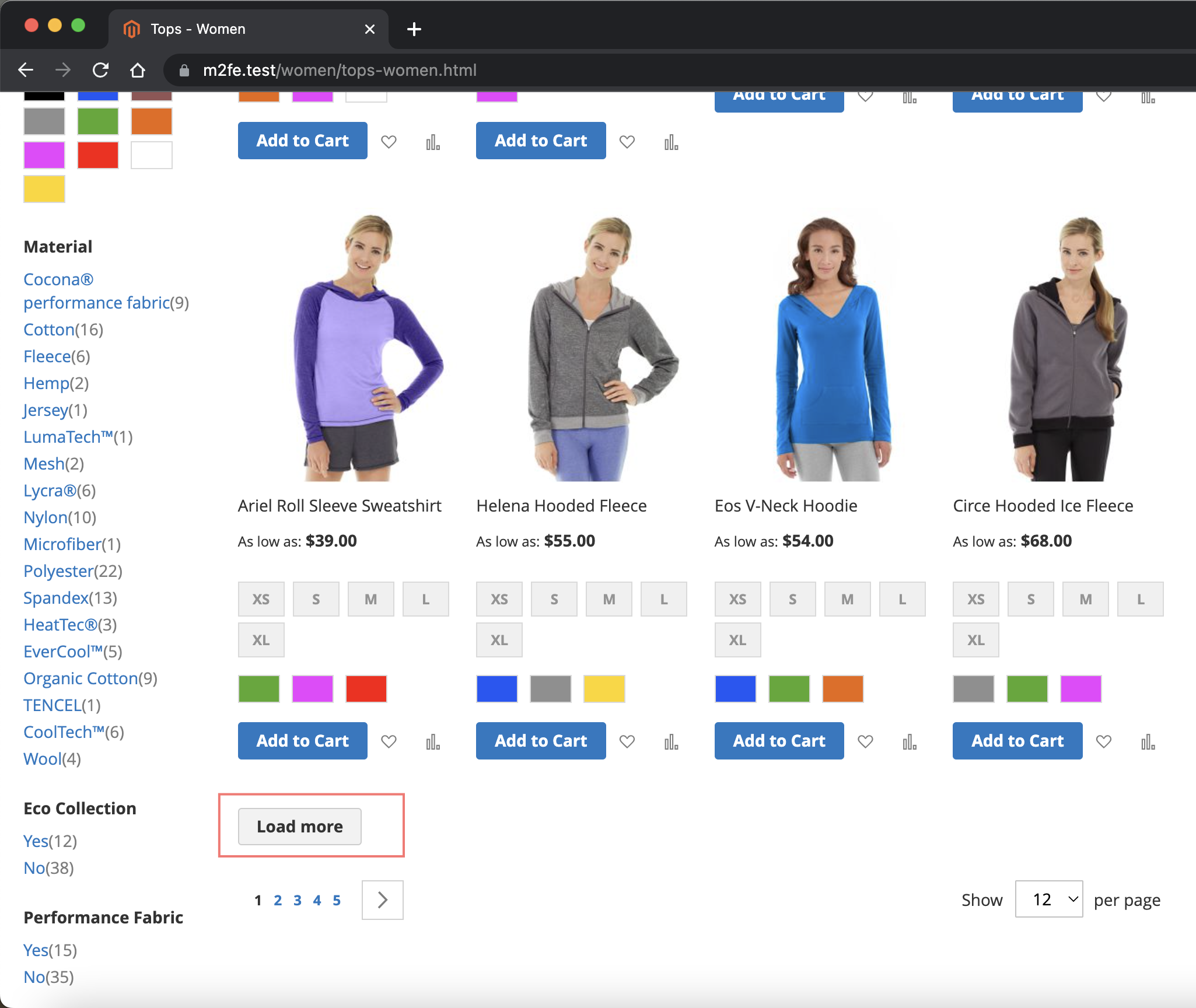Viewport: 1196px width, 1008px height.
Task: Open the products per page dropdown
Action: point(1048,899)
